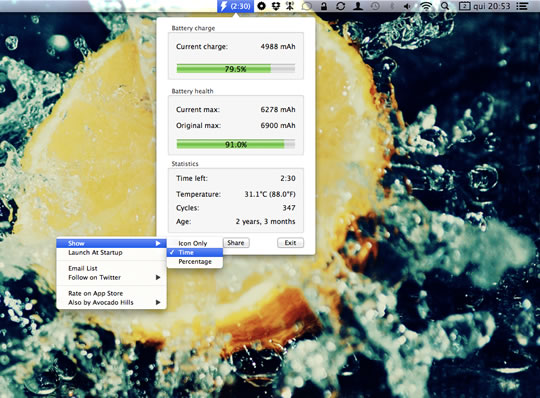Click the Statistics section heading
Screen dimensions: 540x398
(x=185, y=164)
